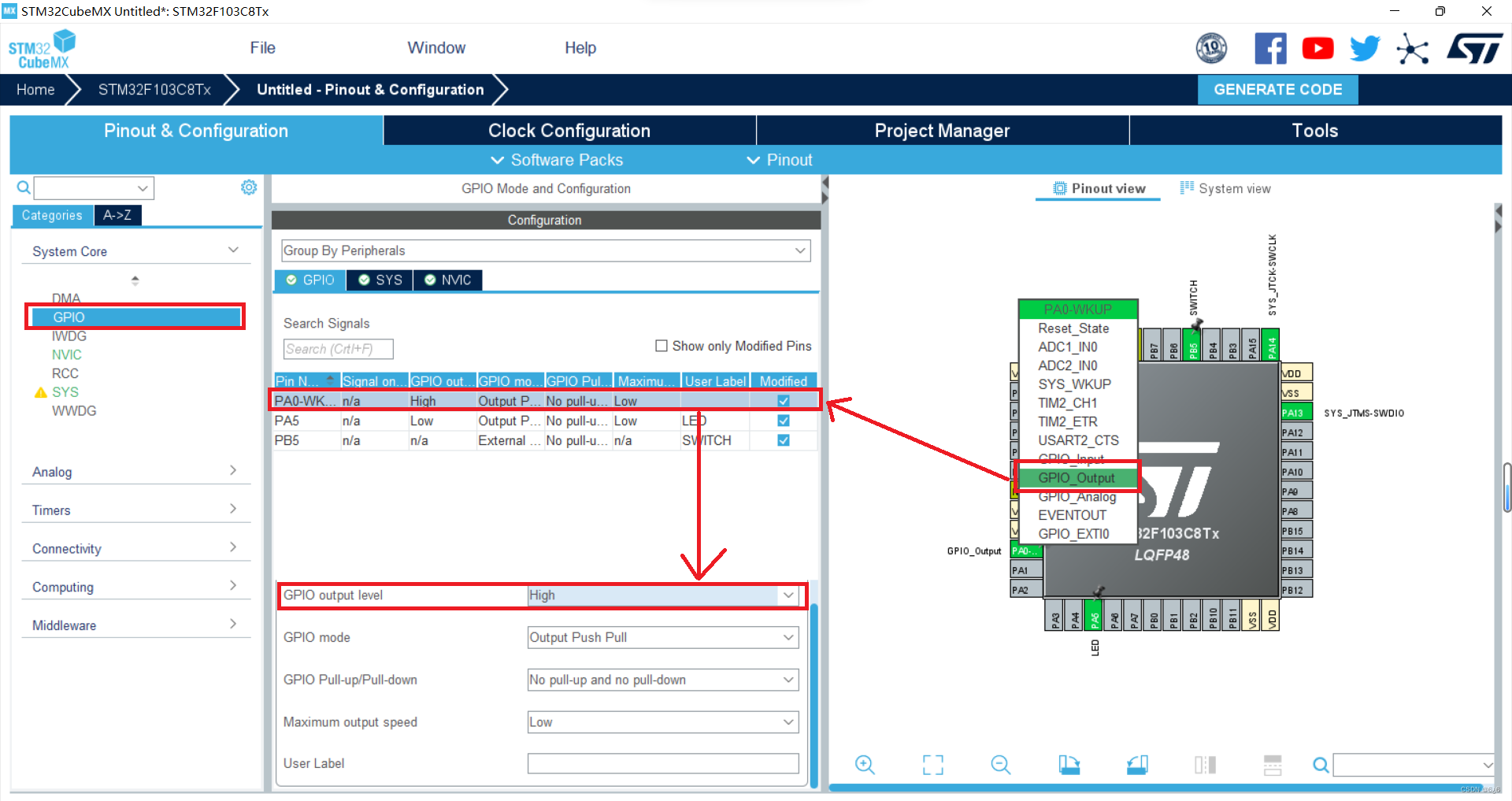Click the pin search magnifier icon
This screenshot has width=1512, height=801.
1321,764
